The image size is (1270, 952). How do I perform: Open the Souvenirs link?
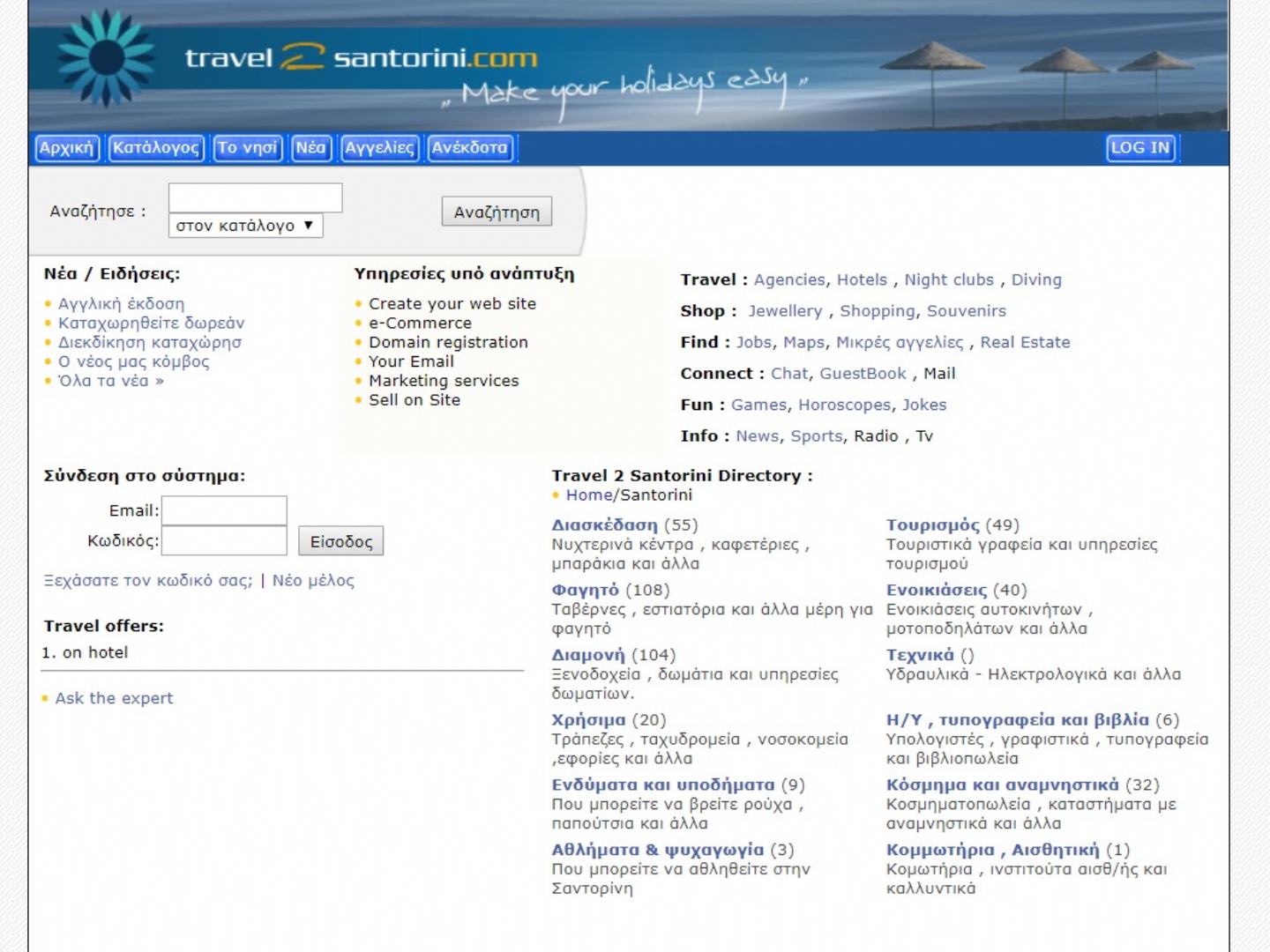point(967,311)
